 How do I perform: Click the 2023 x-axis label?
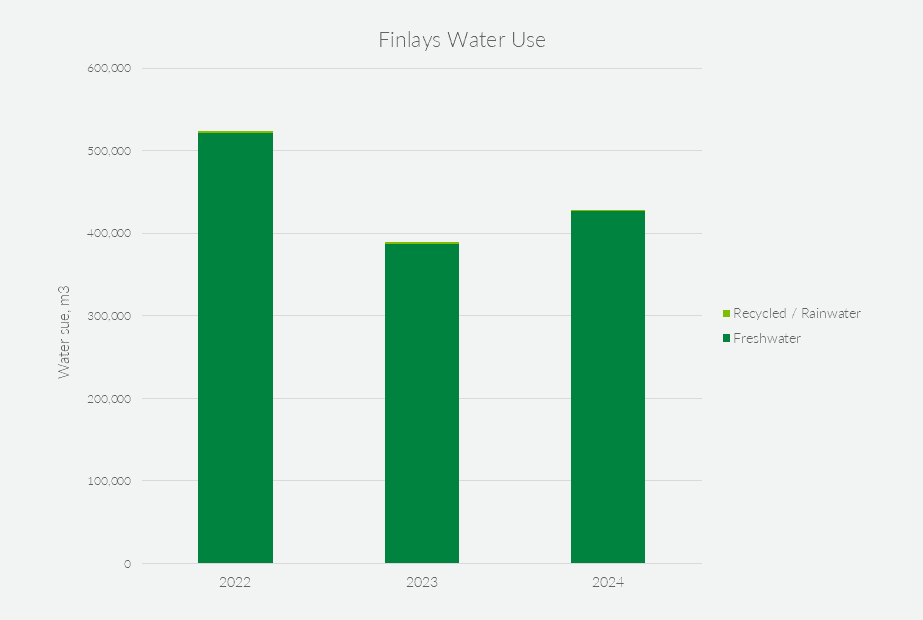421,582
